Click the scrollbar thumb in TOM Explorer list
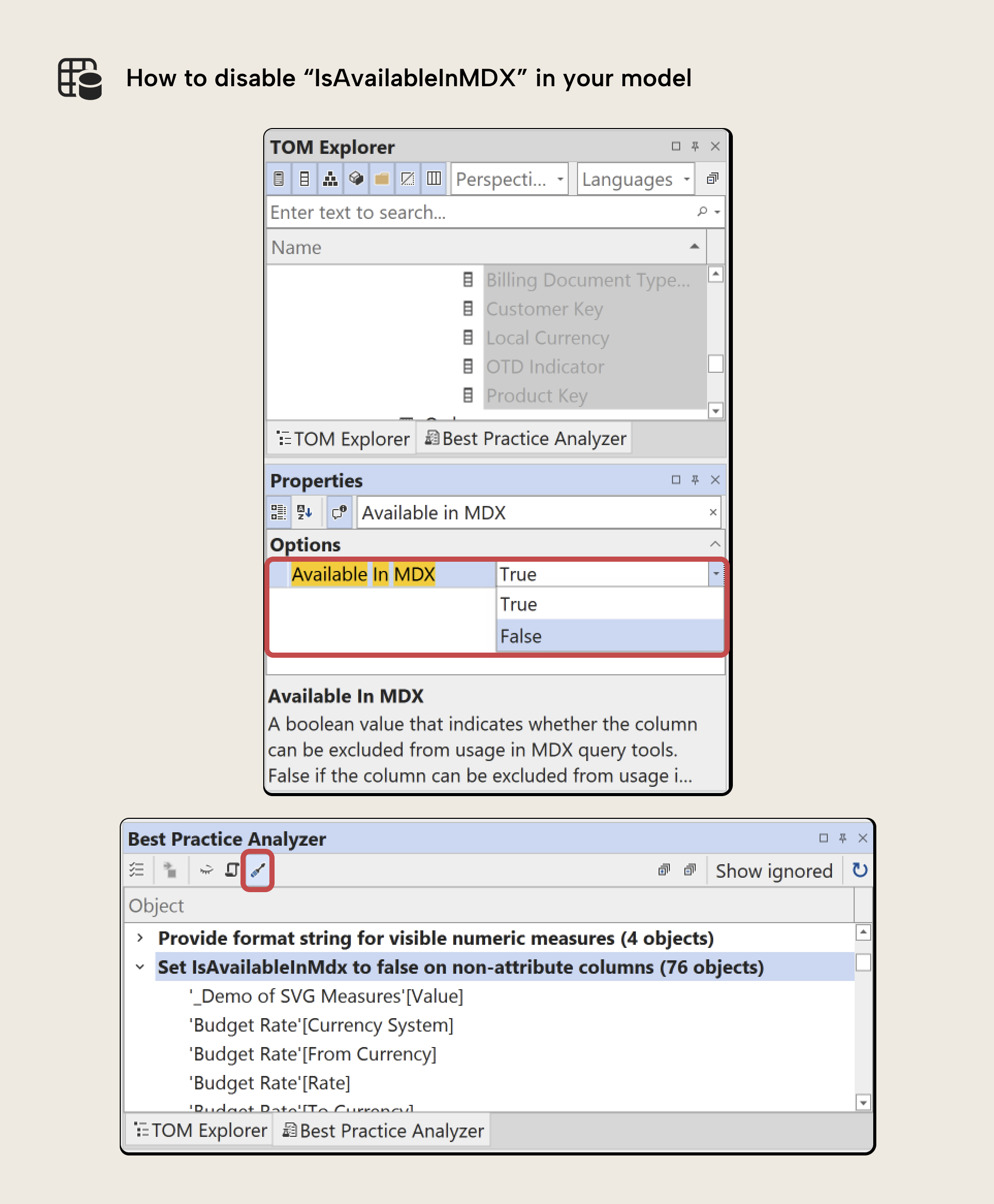The width and height of the screenshot is (994, 1204). (x=716, y=363)
